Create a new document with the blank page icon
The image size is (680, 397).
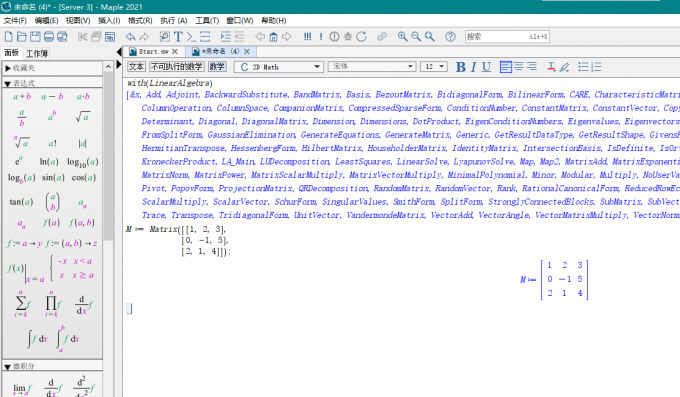pyautogui.click(x=8, y=37)
